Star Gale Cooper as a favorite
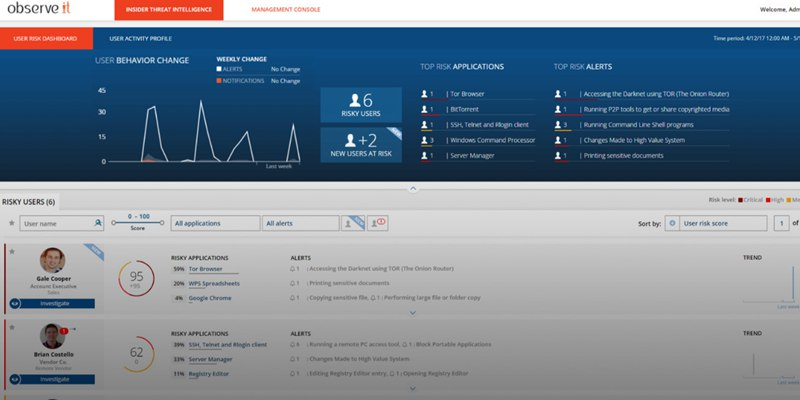Viewport: 800px width, 400px height. pos(11,252)
